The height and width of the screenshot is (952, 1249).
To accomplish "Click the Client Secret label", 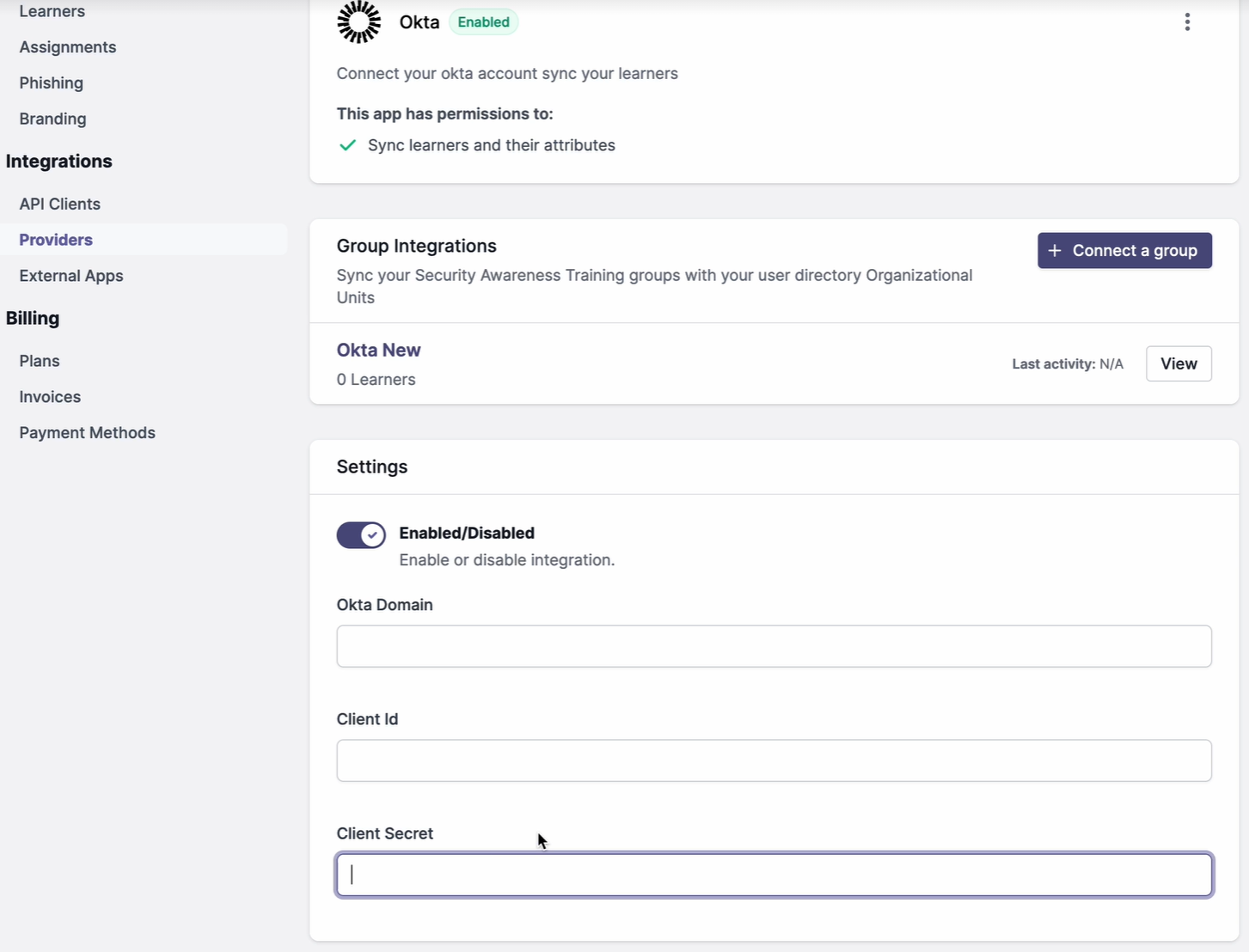I will (385, 833).
